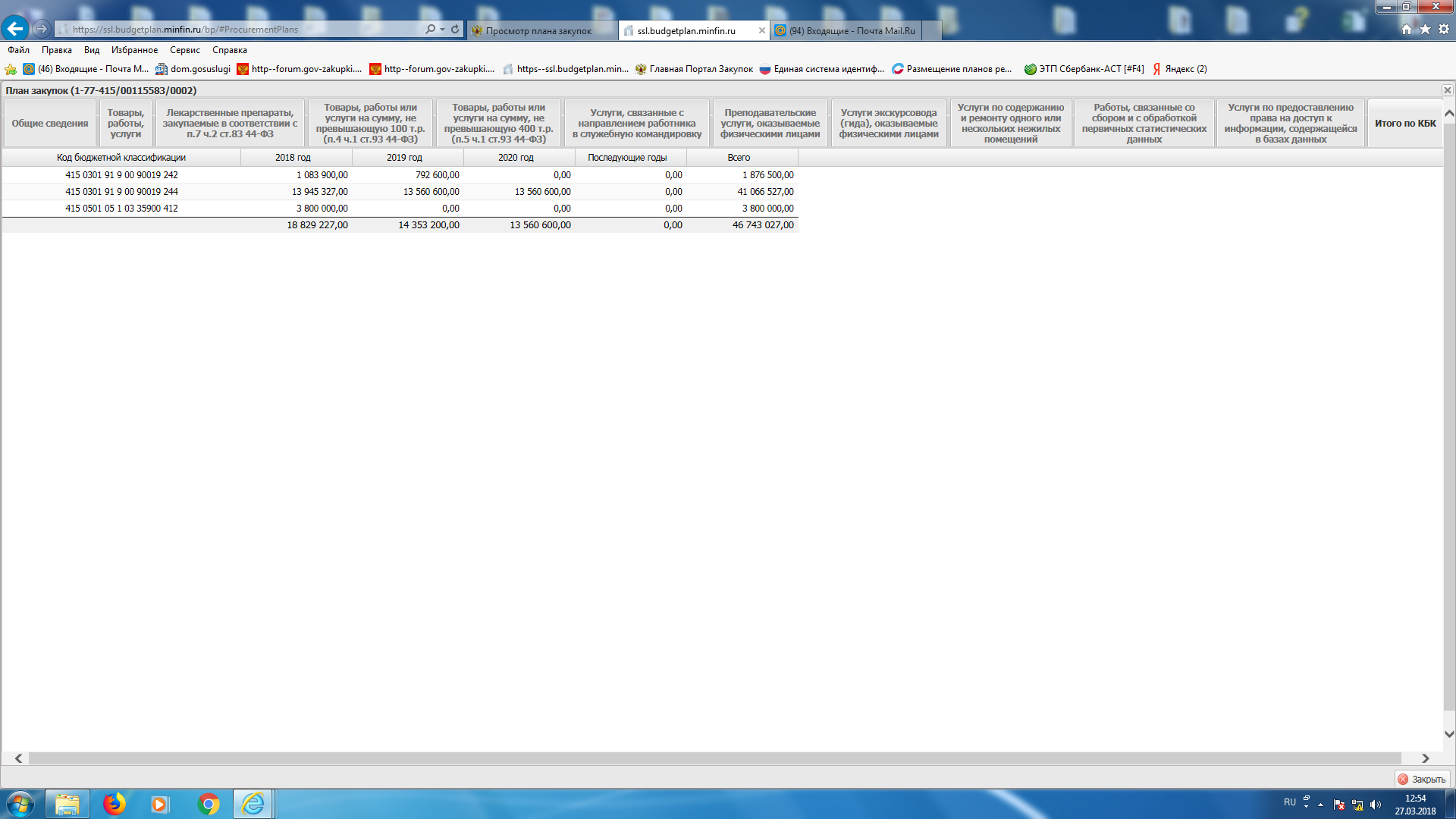
Task: Open the Сервис menu
Action: (x=184, y=50)
